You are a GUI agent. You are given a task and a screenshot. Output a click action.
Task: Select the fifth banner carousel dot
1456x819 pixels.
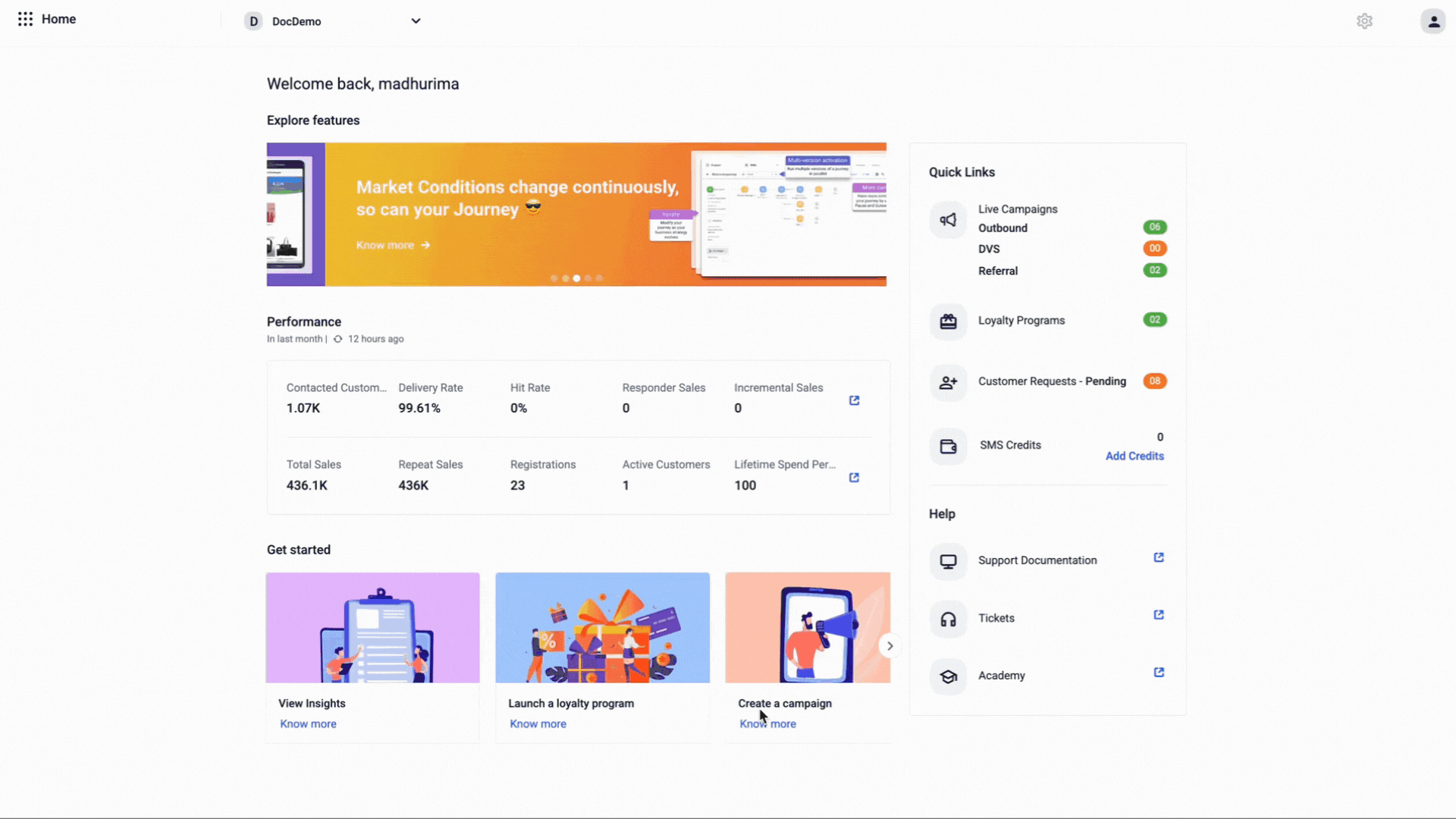click(599, 278)
